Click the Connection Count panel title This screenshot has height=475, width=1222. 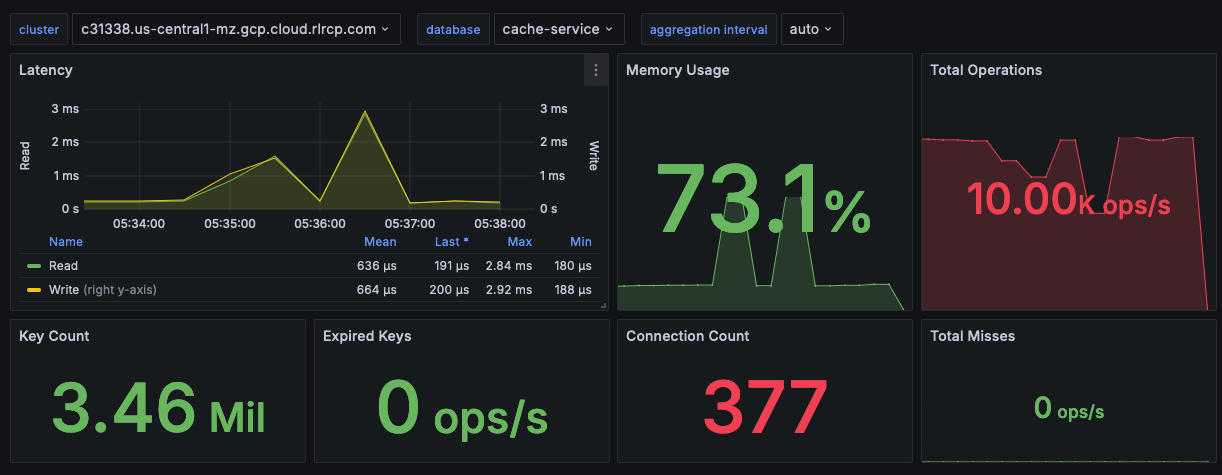[x=687, y=336]
